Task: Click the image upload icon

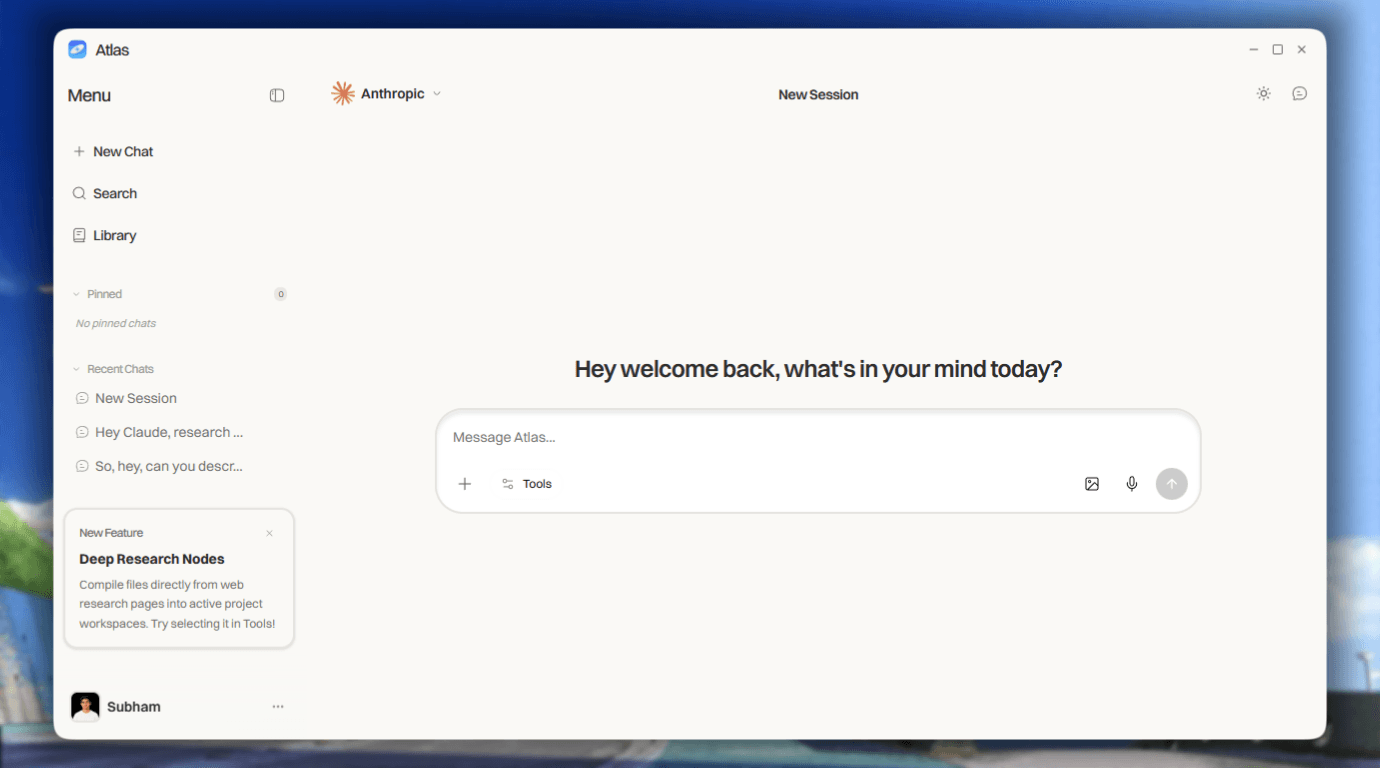Action: coord(1092,484)
